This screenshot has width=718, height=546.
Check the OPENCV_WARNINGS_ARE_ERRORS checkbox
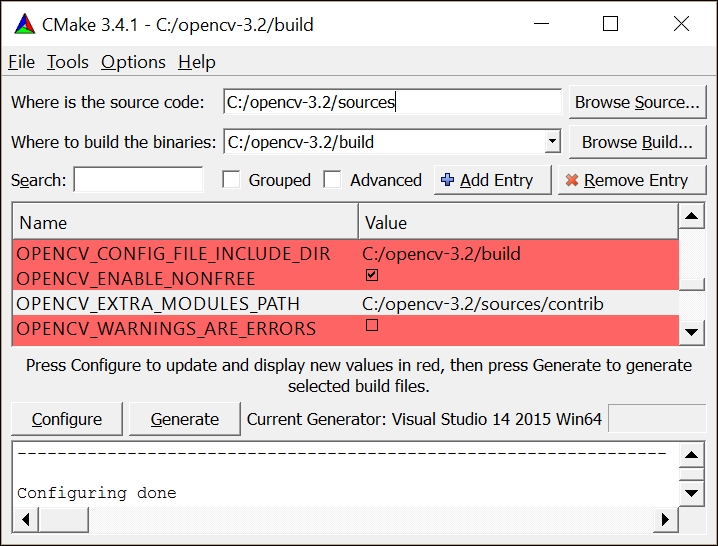(x=372, y=325)
